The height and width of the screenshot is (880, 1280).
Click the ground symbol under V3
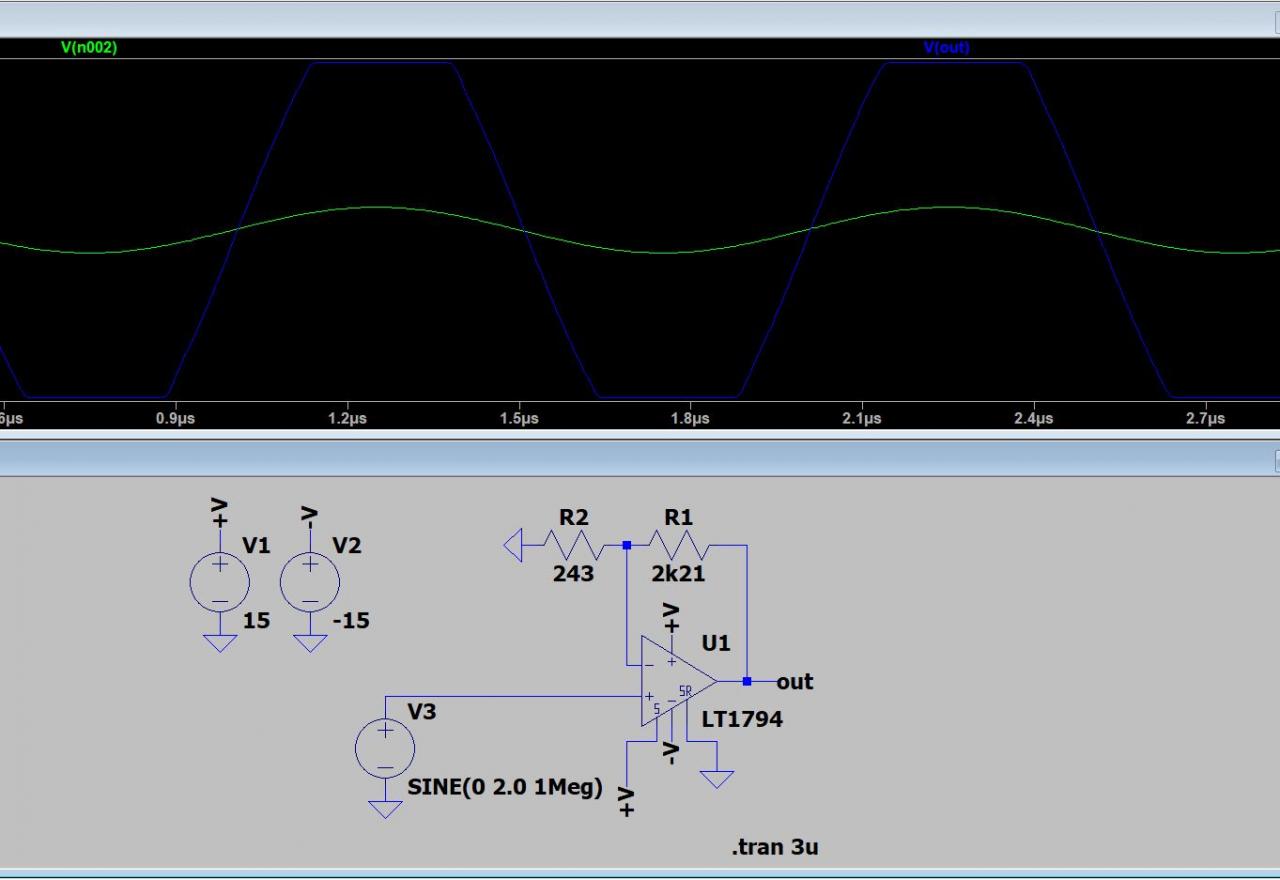pos(385,809)
